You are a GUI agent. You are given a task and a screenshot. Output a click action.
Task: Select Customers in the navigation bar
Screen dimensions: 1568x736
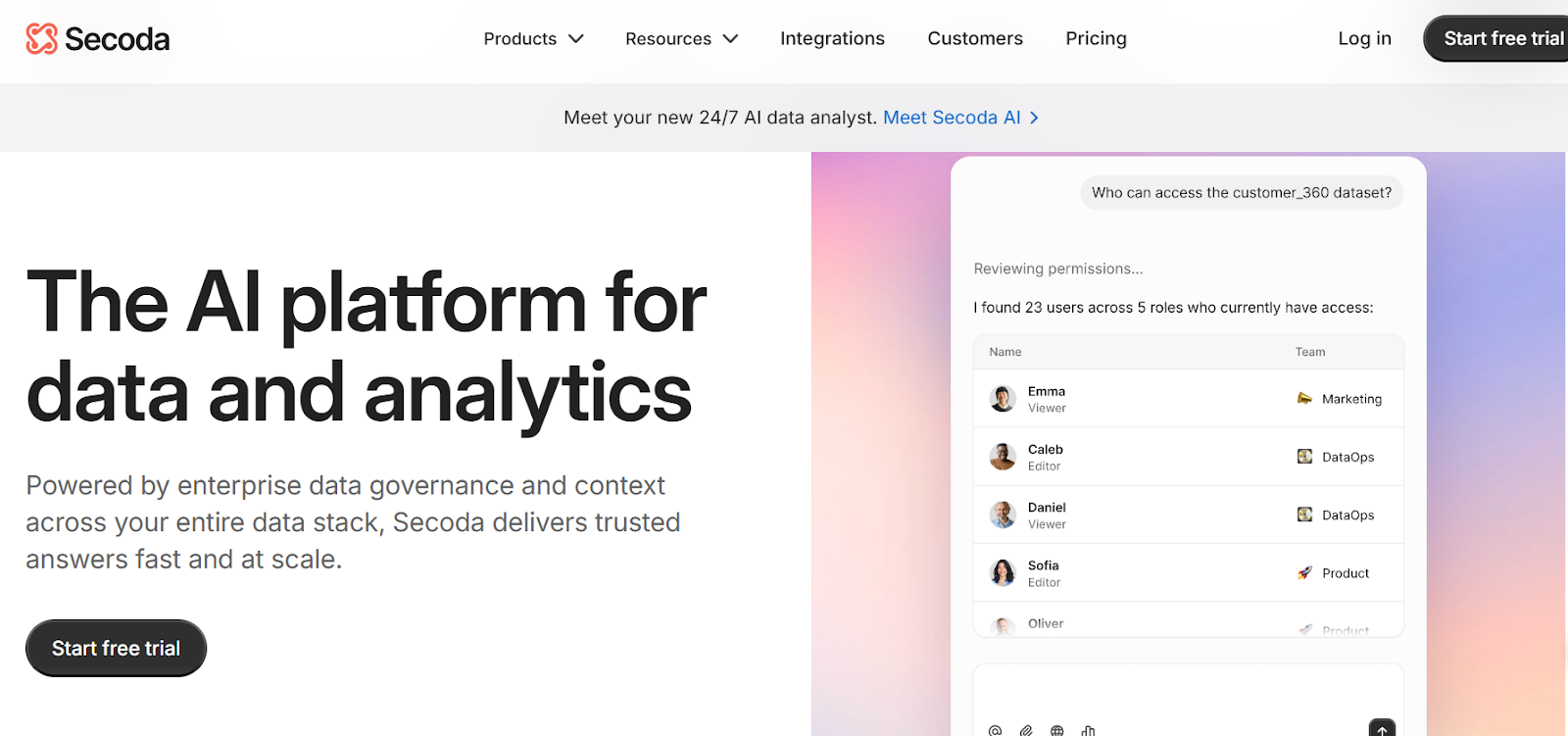tap(974, 38)
